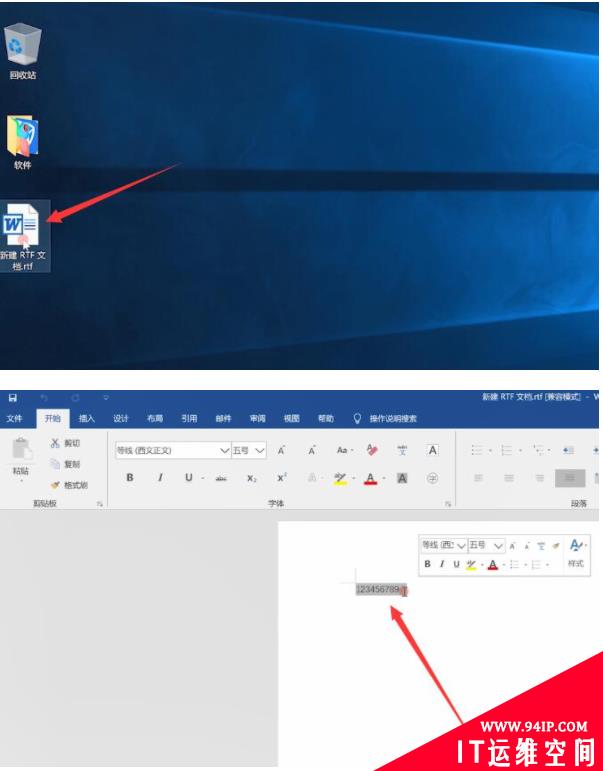Switch to the 引用 References tab

pyautogui.click(x=189, y=418)
